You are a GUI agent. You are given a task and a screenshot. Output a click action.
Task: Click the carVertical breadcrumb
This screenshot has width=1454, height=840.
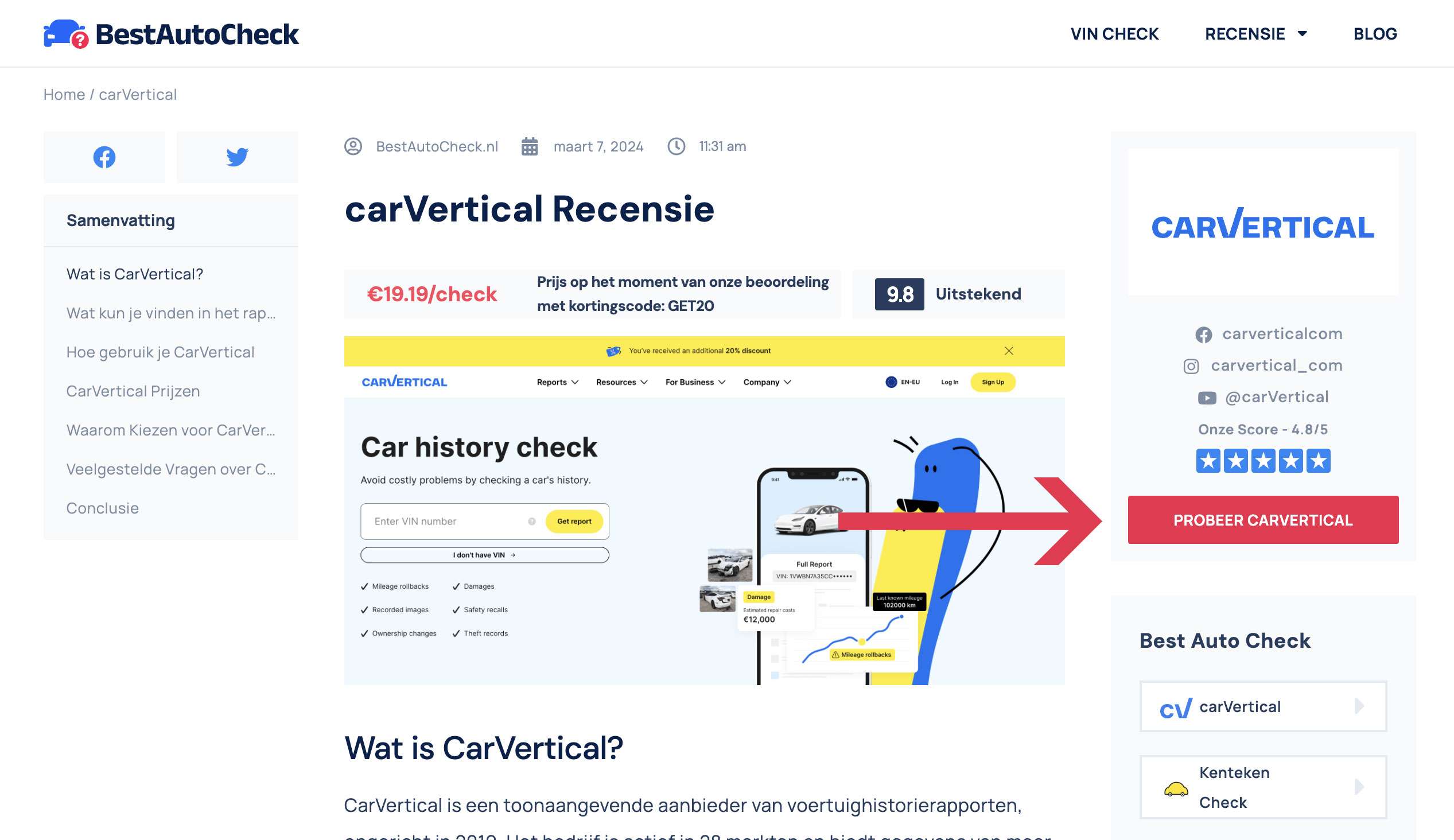pyautogui.click(x=138, y=95)
